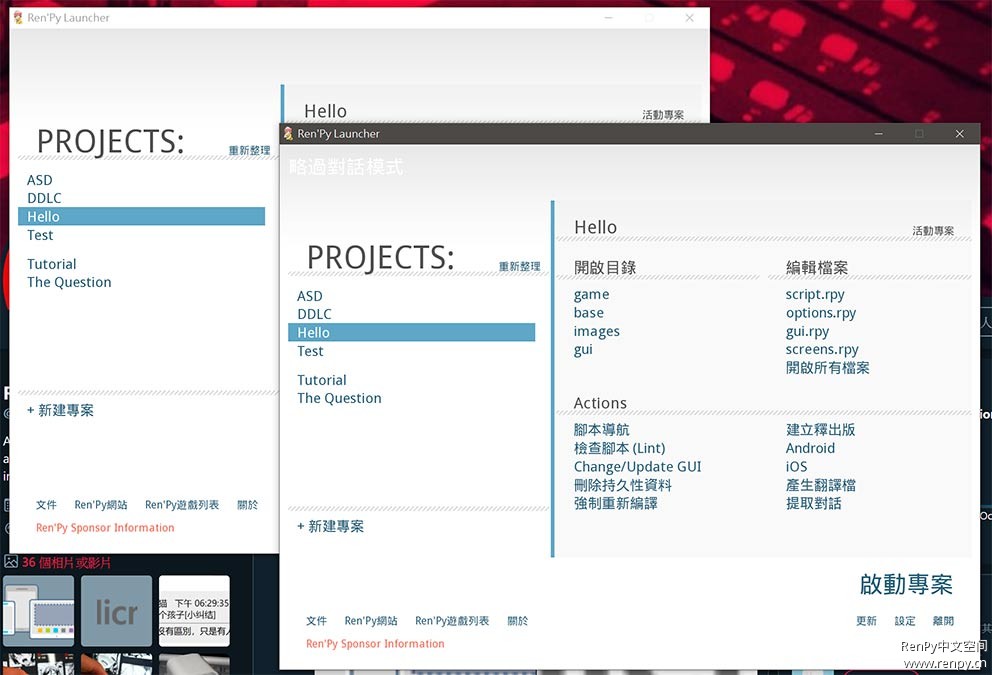Click the 啟動專案 launch project button
992x675 pixels.
906,584
